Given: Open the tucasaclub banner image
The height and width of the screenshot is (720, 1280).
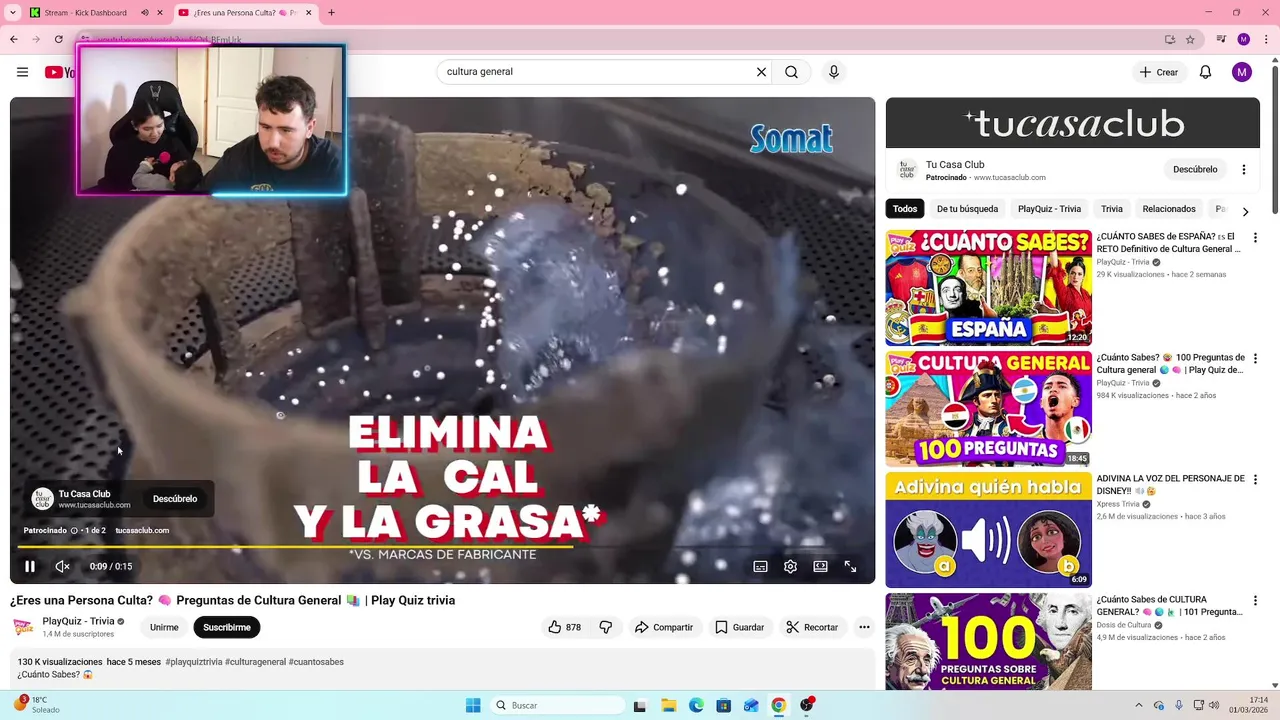Looking at the screenshot, I should click(x=1072, y=123).
